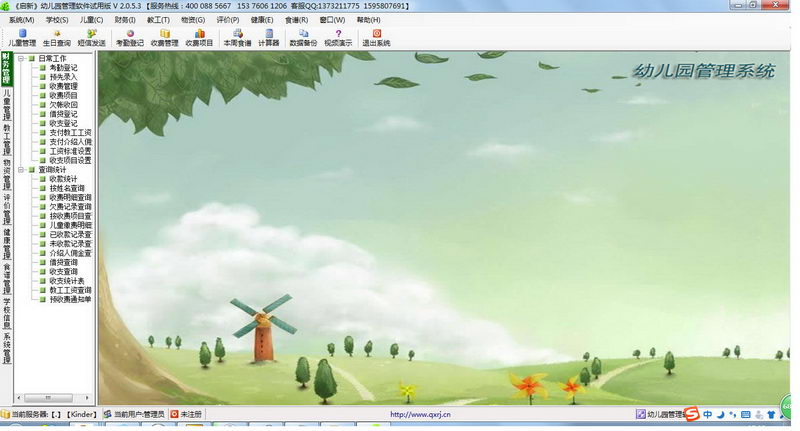The height and width of the screenshot is (431, 800).
Task: Launch 短信发送 SMS sending icon
Action: (91, 38)
